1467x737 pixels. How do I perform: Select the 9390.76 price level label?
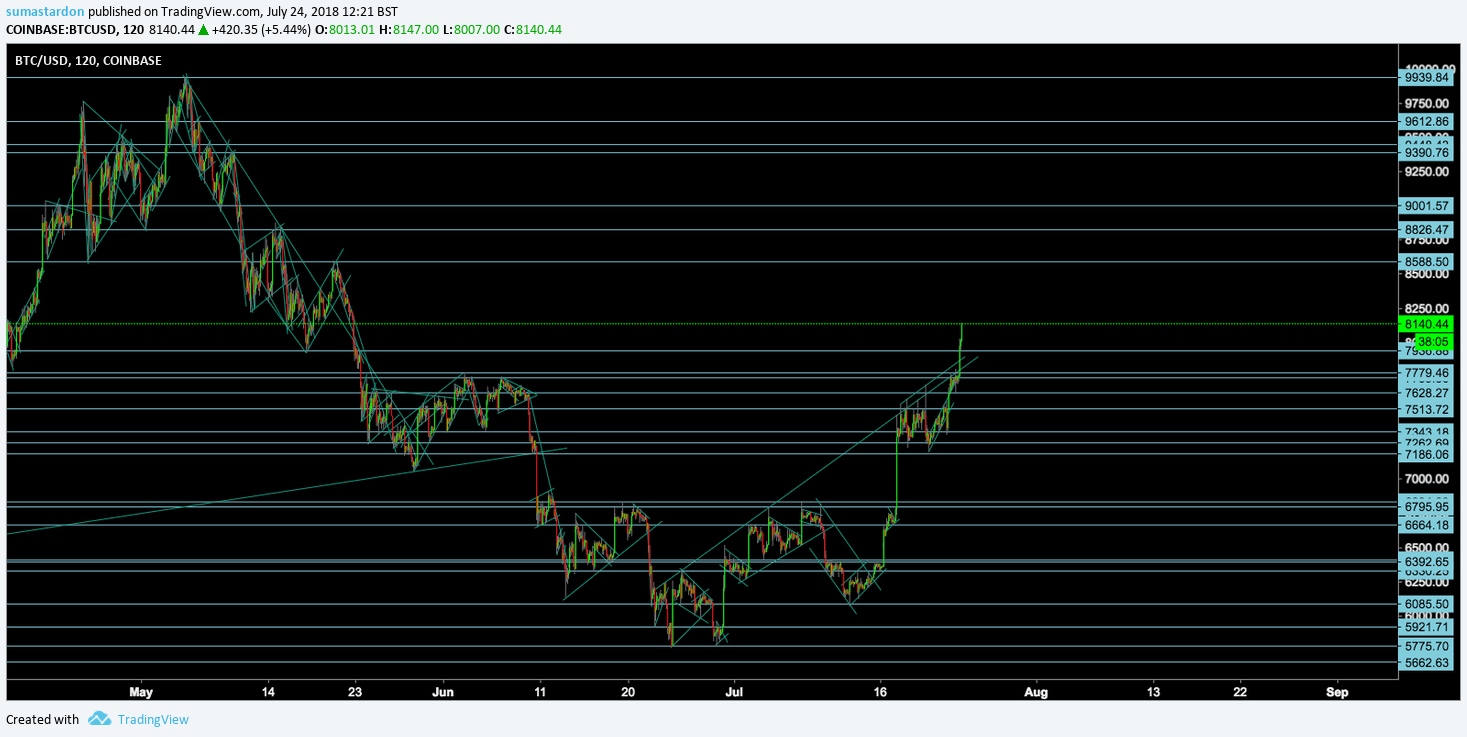(1427, 152)
